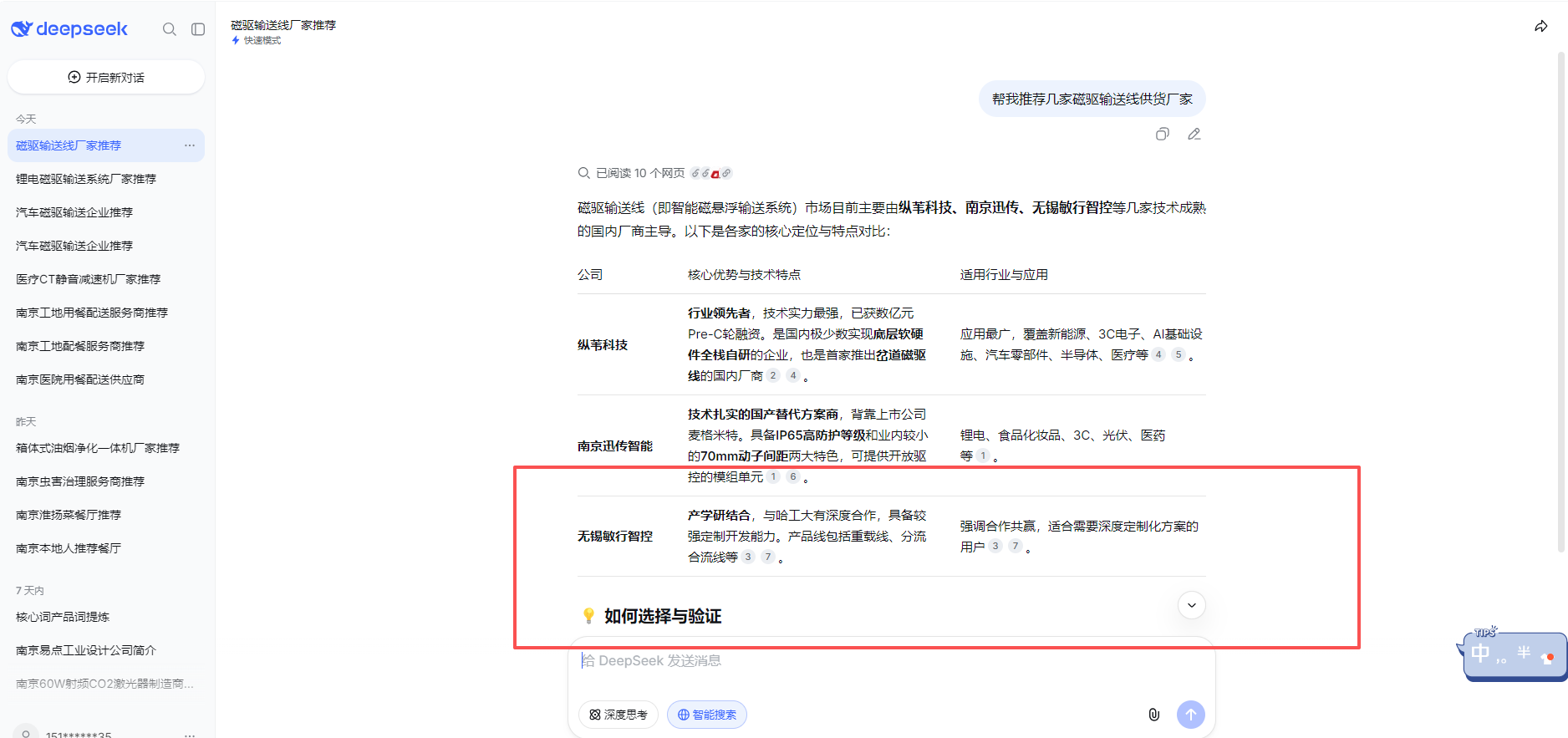
Task: Click the 快速模式 mode indicator under title
Action: [257, 40]
